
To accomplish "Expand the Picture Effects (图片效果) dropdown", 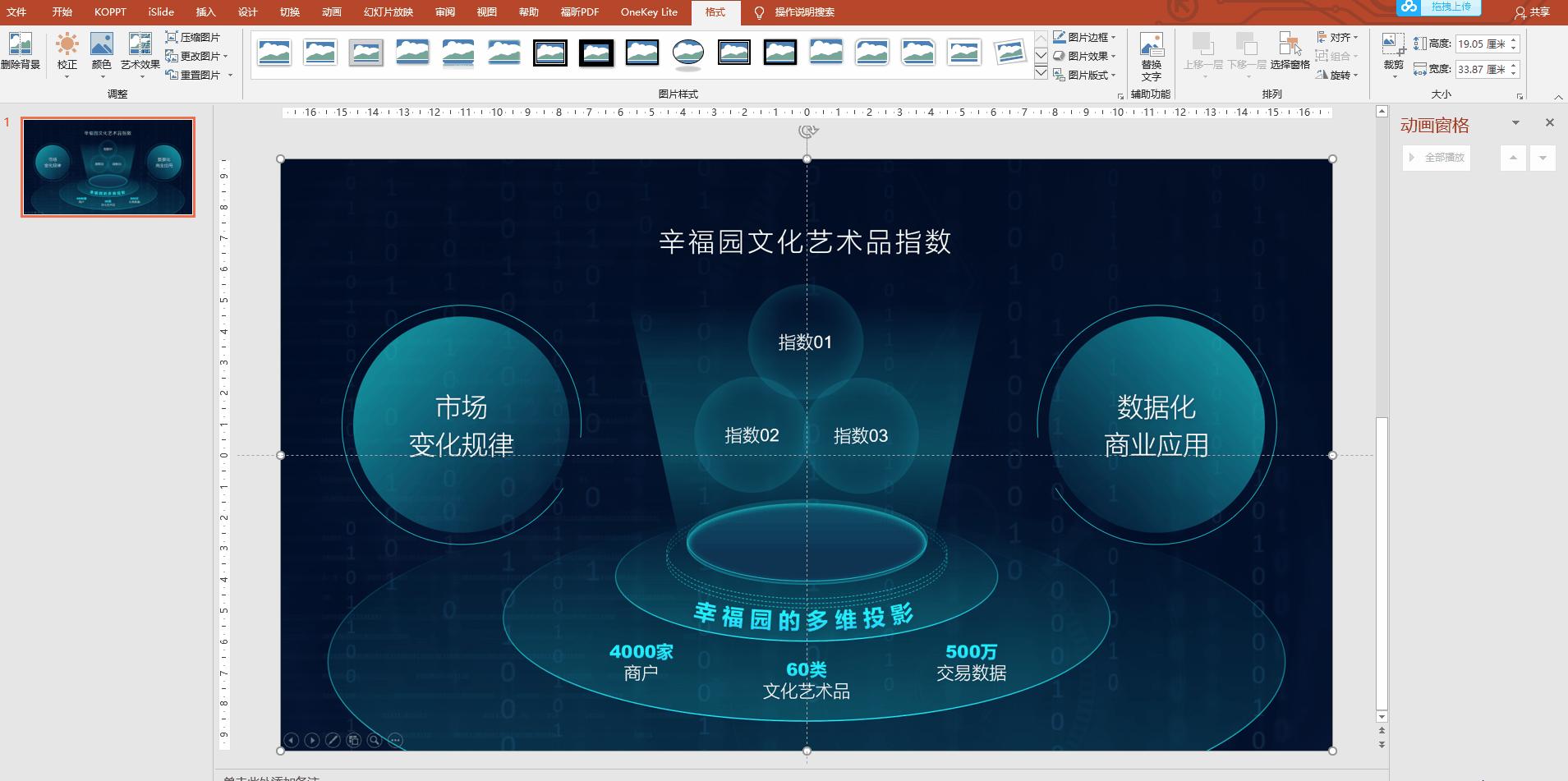I will pos(1085,56).
